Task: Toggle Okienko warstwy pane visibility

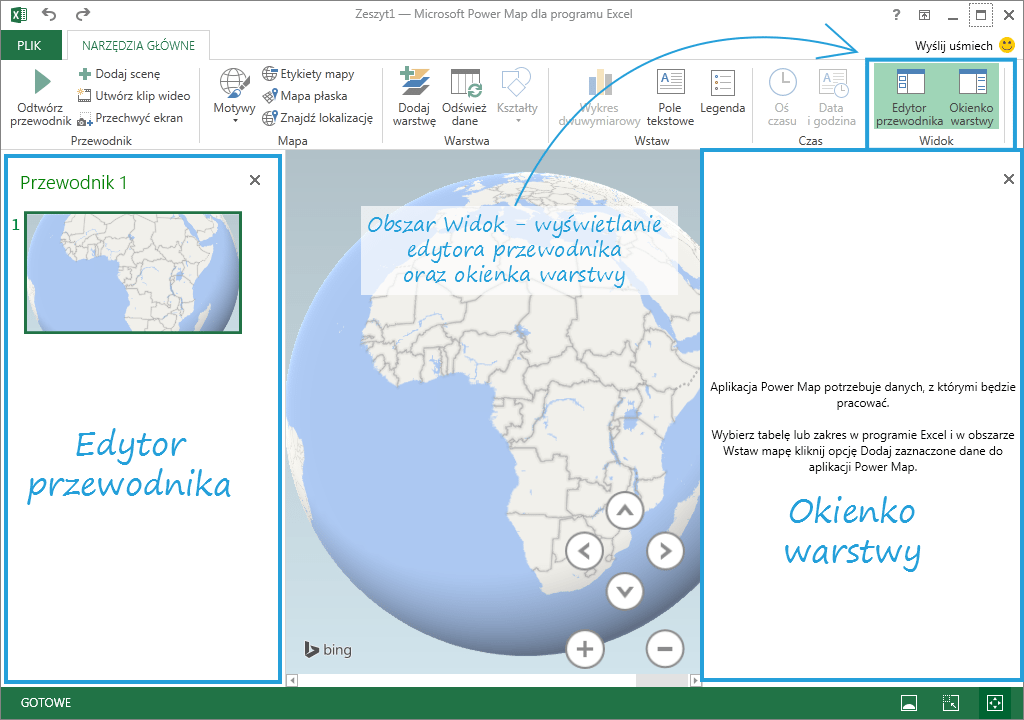Action: tap(971, 97)
